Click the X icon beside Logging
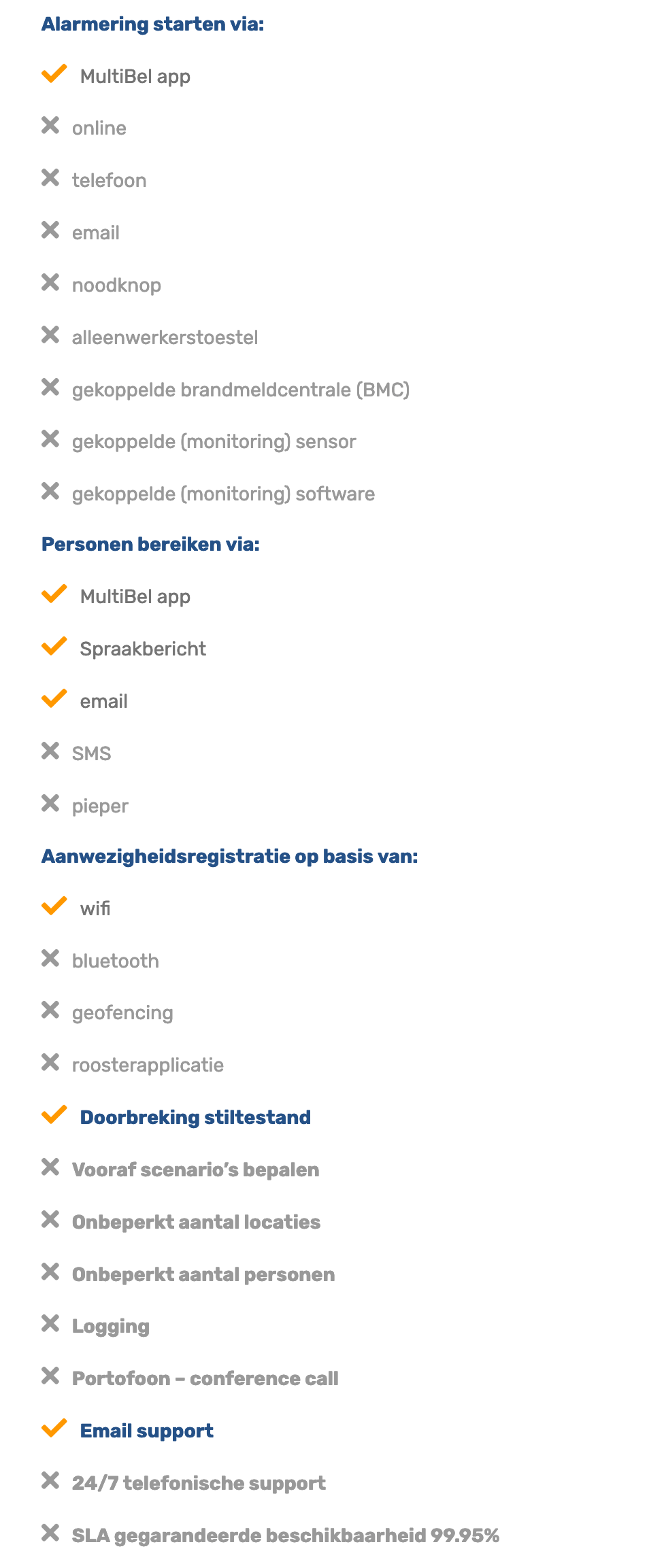The width and height of the screenshot is (649, 1568). coord(50,1324)
